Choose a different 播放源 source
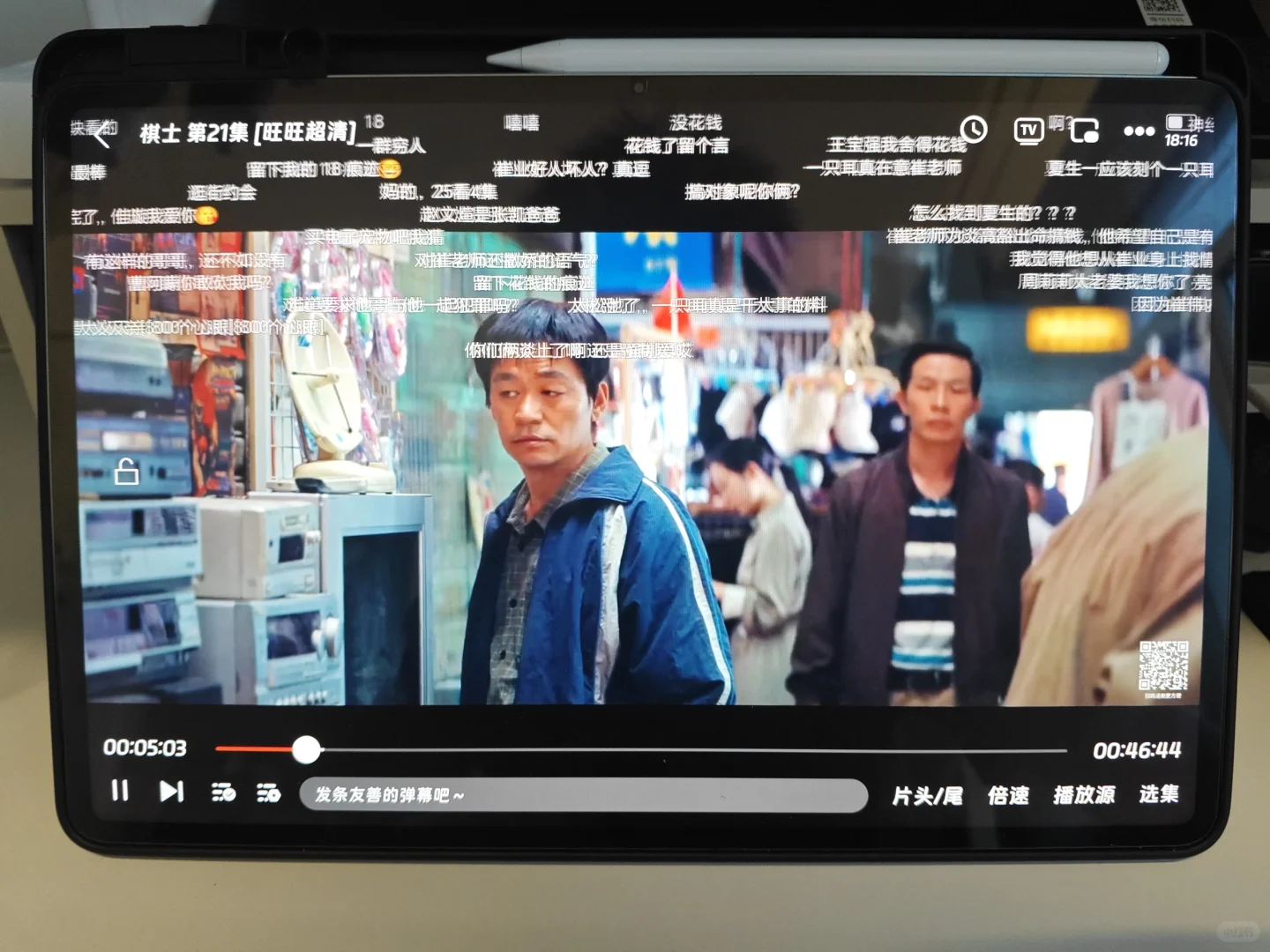This screenshot has width=1270, height=952. 1084,795
